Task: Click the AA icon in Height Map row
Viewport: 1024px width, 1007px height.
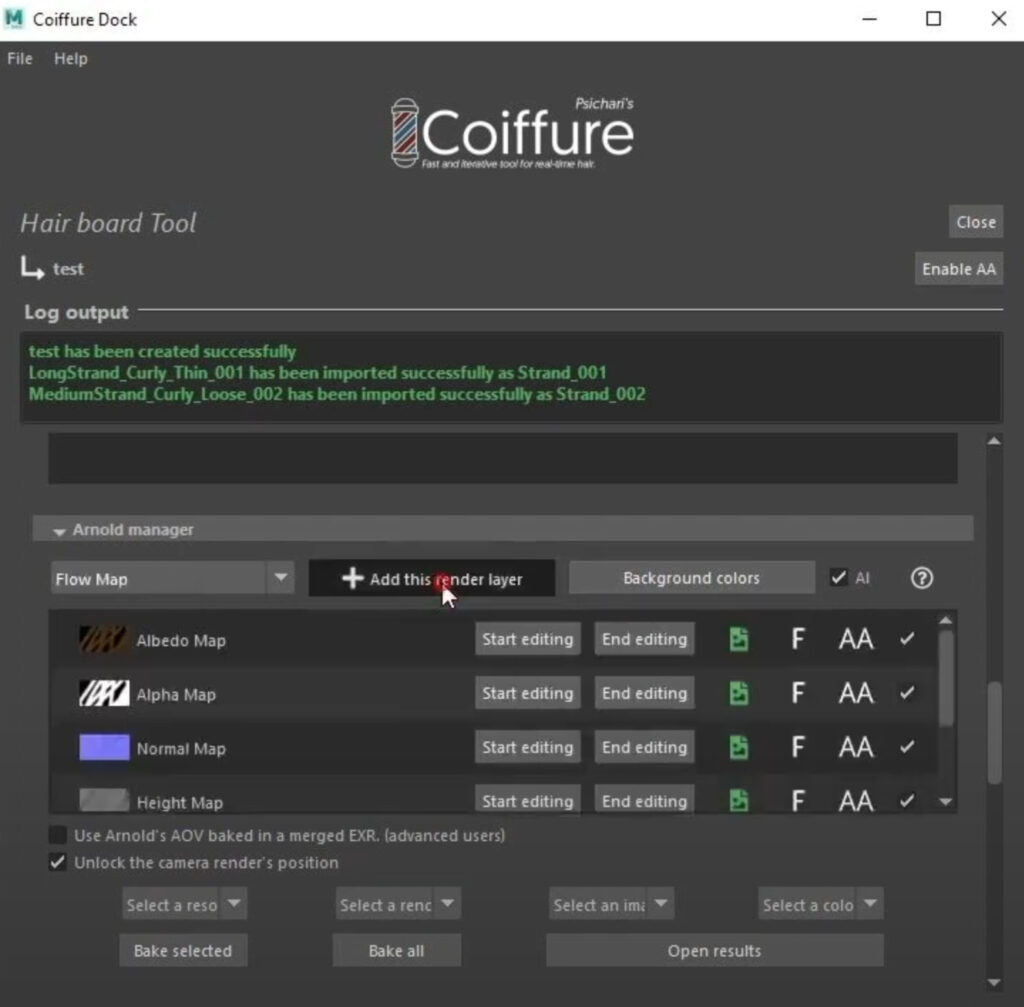Action: [x=856, y=801]
